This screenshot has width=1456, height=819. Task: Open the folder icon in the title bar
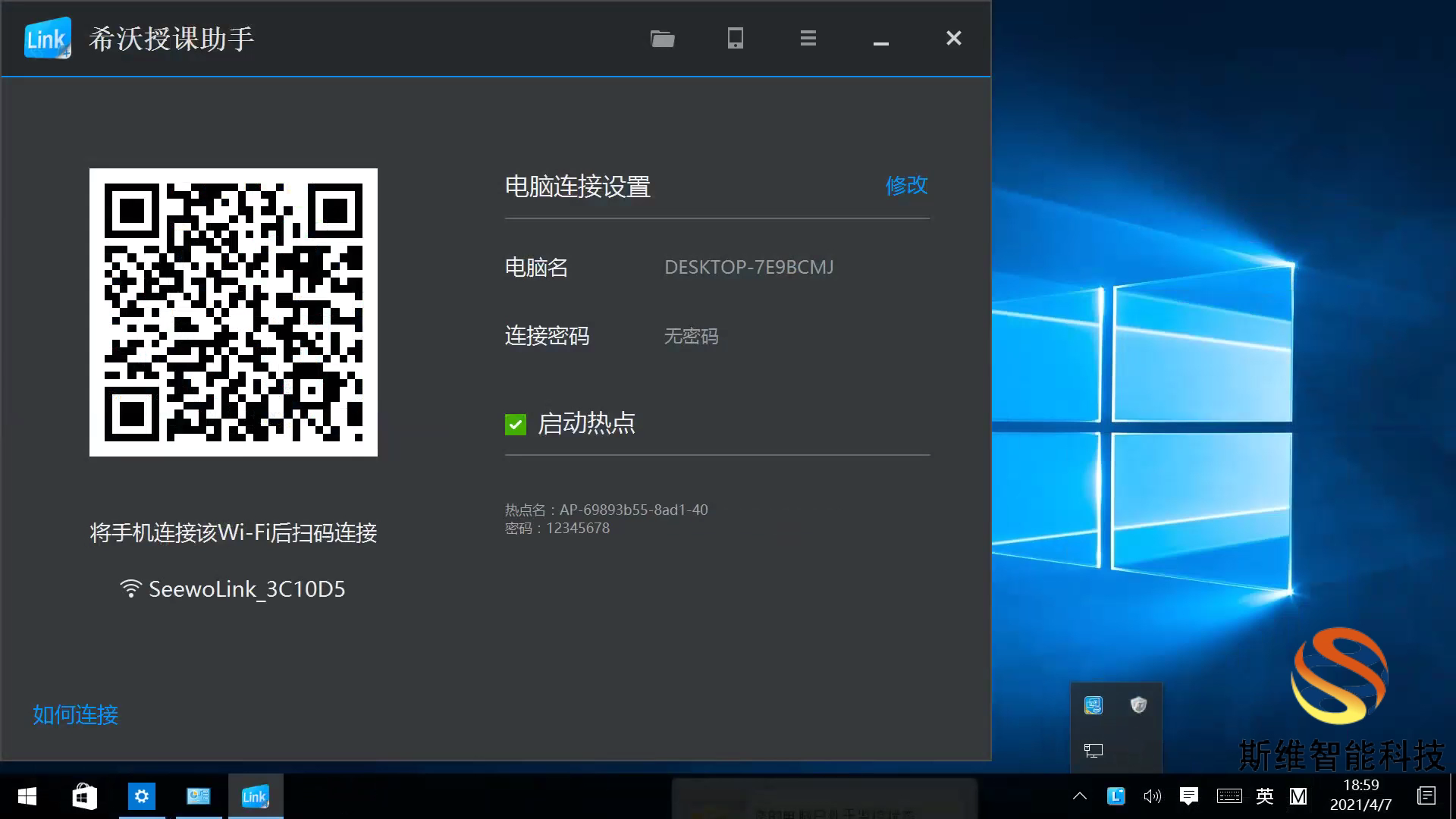(x=662, y=38)
